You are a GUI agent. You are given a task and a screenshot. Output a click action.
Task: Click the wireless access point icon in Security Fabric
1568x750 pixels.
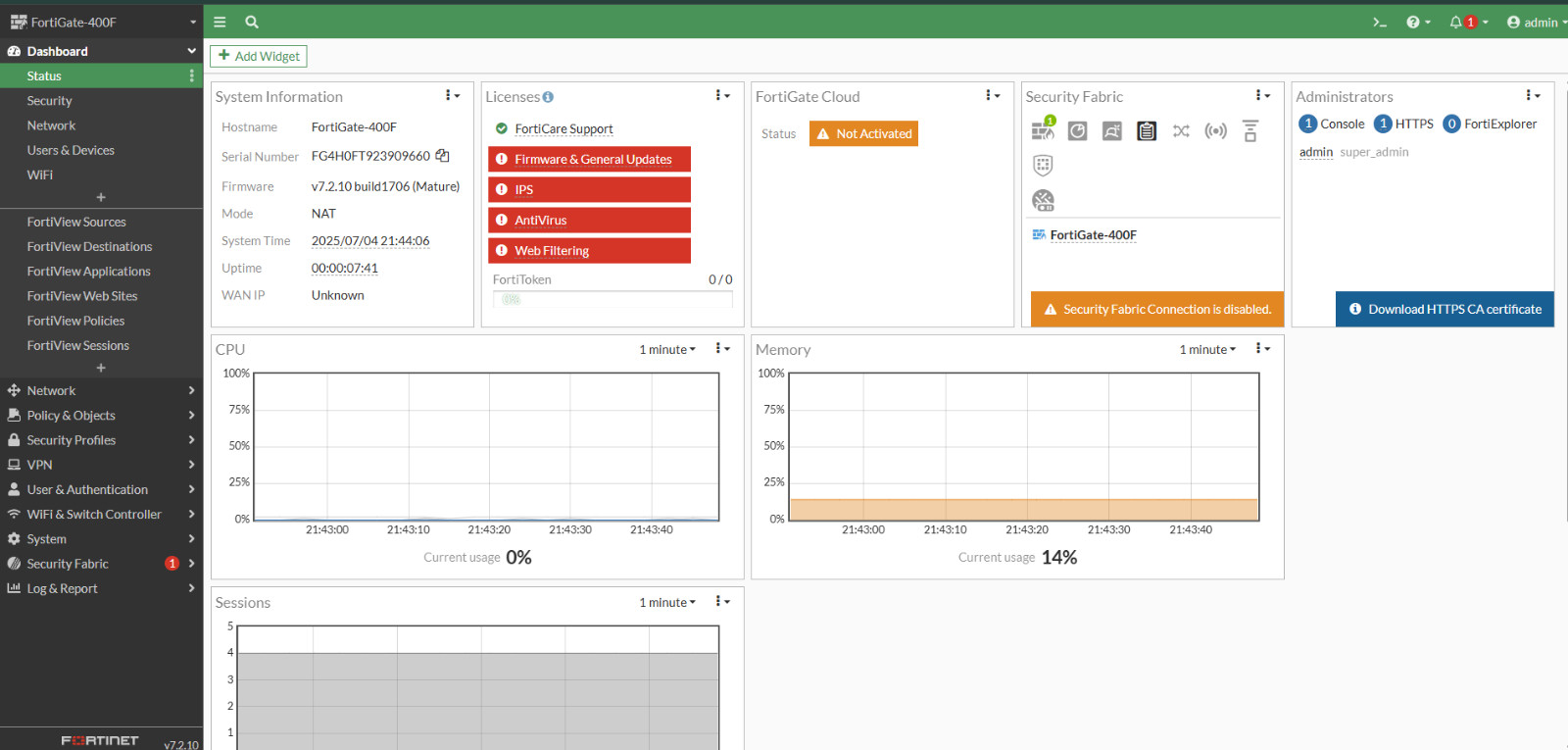point(1215,130)
